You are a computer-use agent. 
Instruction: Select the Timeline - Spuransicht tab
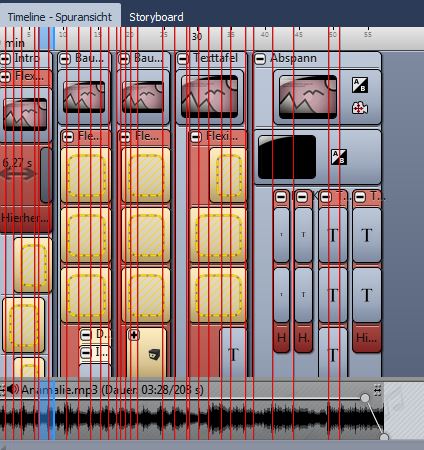point(60,17)
